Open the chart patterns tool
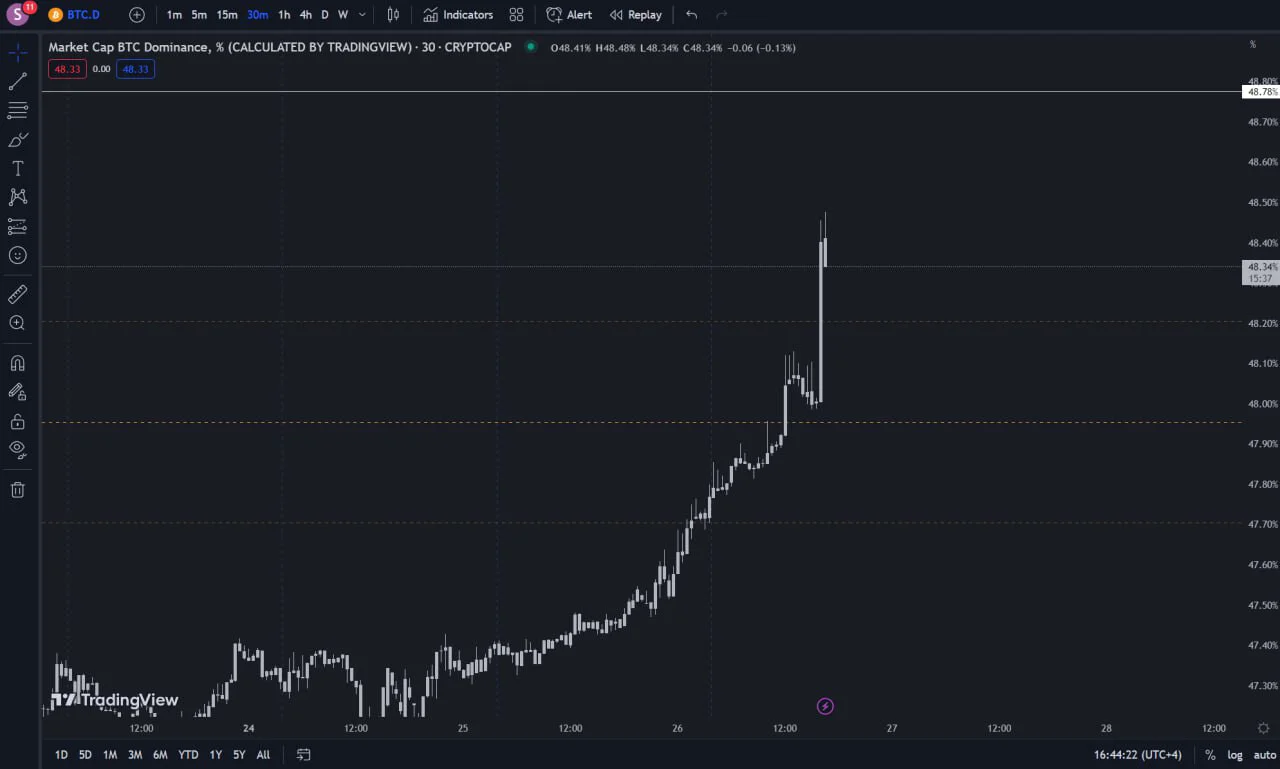 [18, 197]
